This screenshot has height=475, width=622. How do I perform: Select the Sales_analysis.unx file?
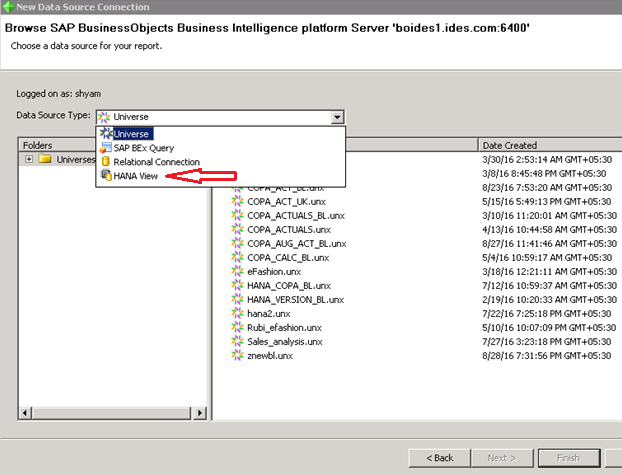pyautogui.click(x=285, y=341)
